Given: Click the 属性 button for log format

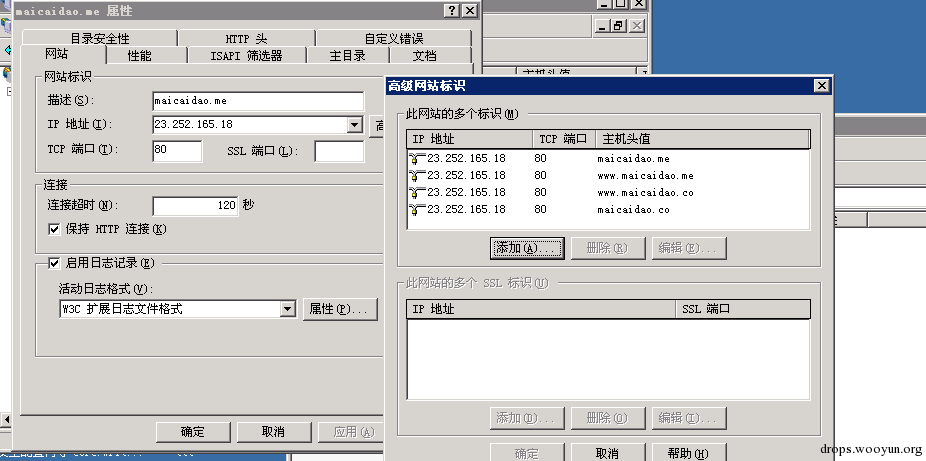Looking at the screenshot, I should click(342, 309).
